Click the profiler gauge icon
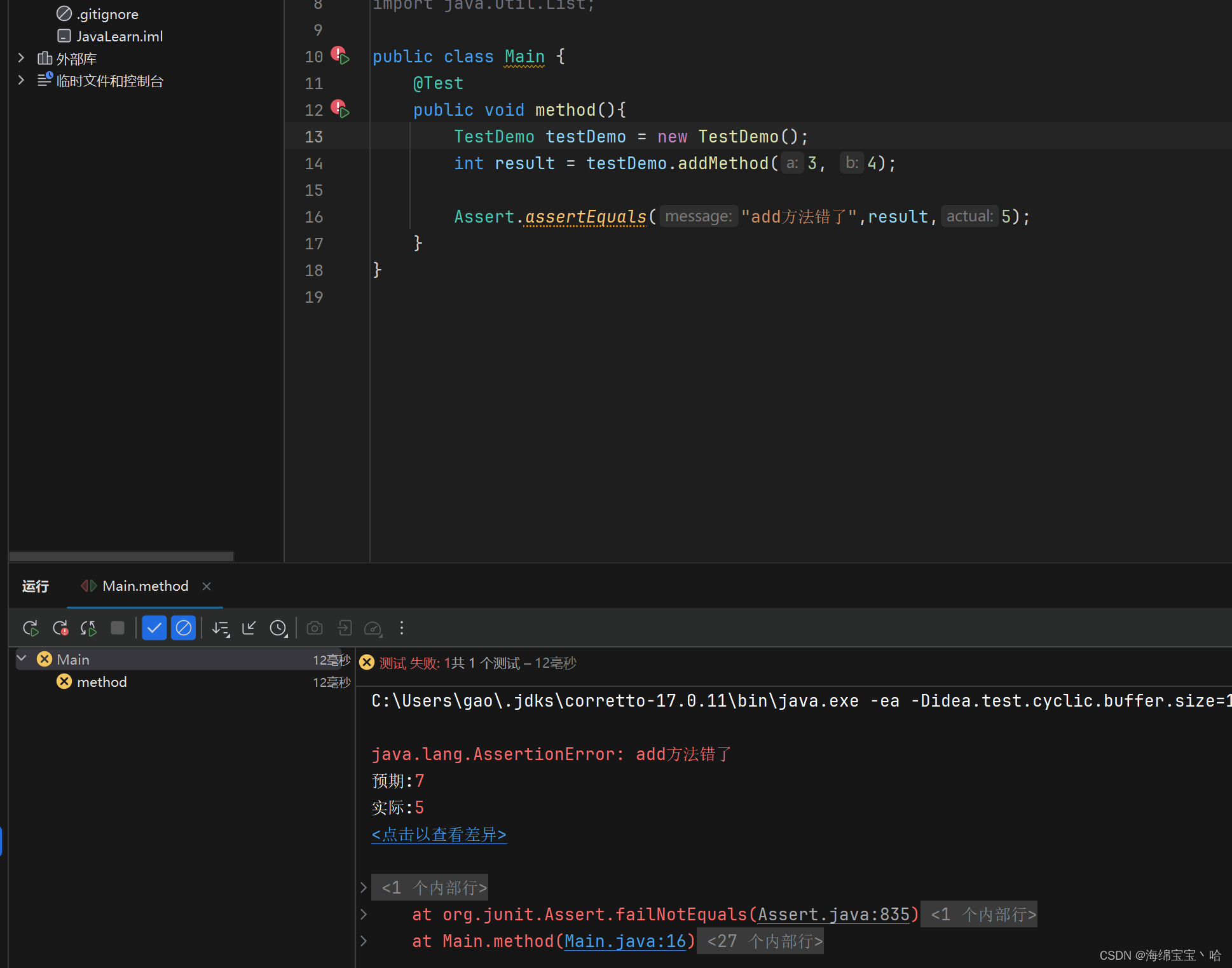The height and width of the screenshot is (968, 1232). (x=373, y=628)
